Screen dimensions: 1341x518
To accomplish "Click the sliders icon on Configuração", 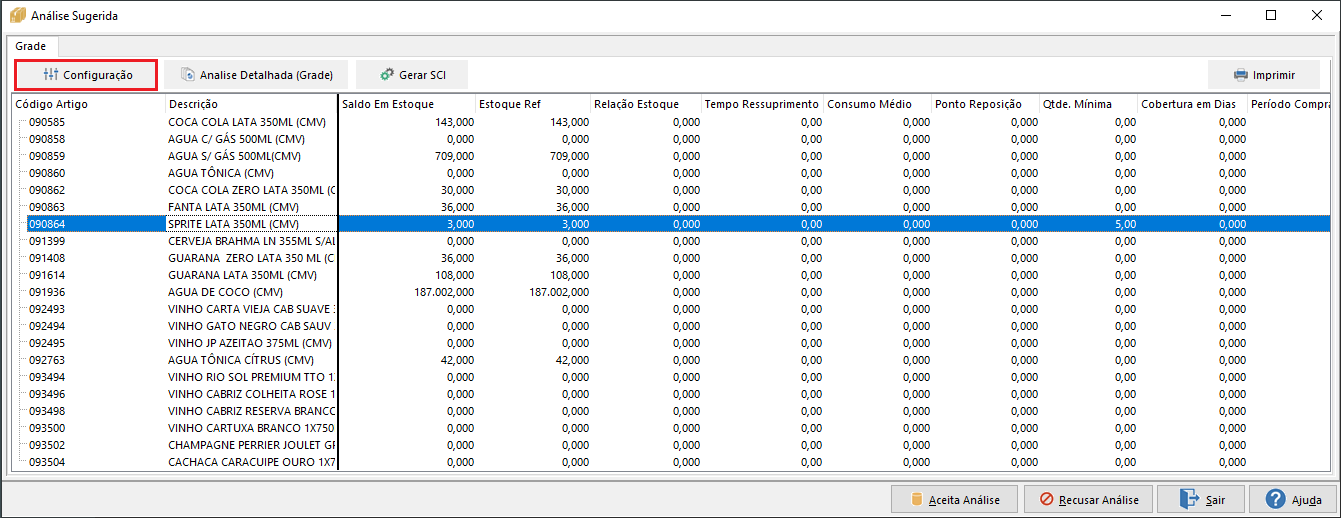I will coord(51,75).
